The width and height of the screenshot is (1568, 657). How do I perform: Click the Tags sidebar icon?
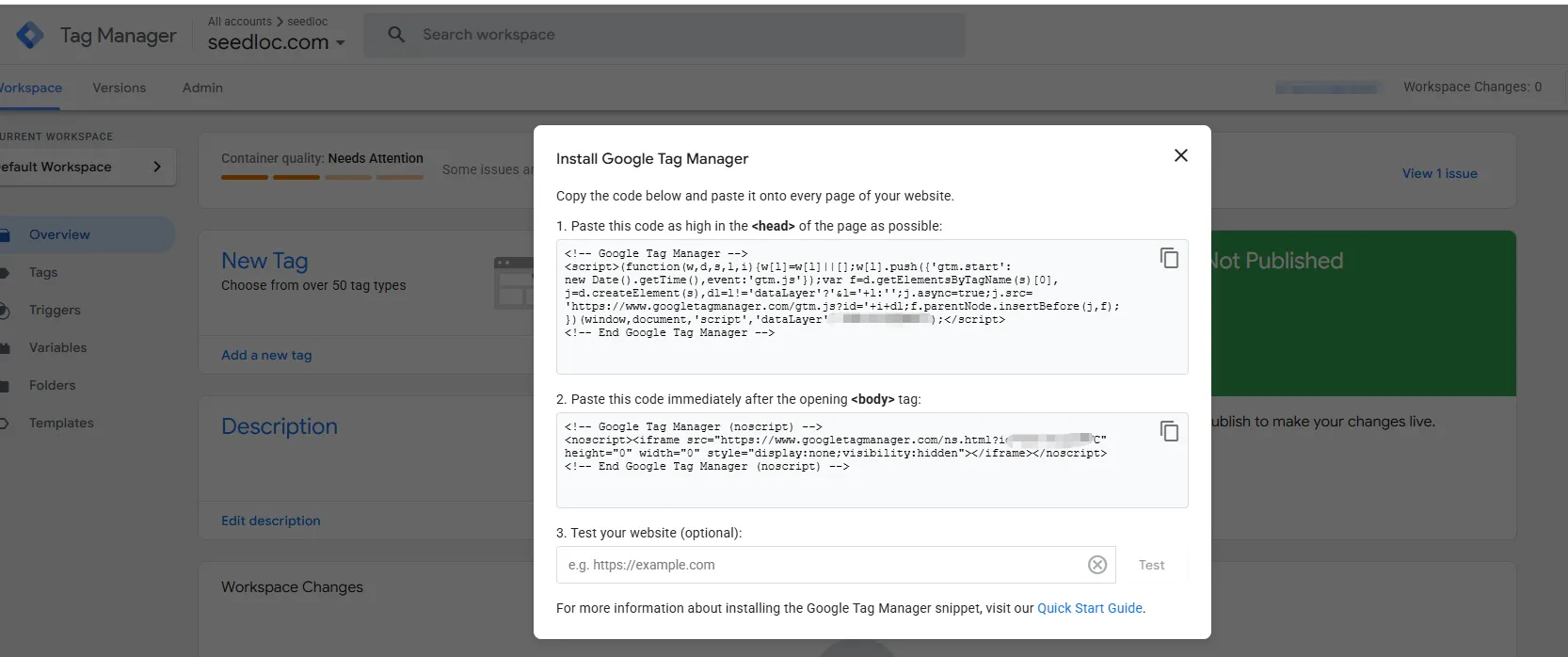(4, 273)
